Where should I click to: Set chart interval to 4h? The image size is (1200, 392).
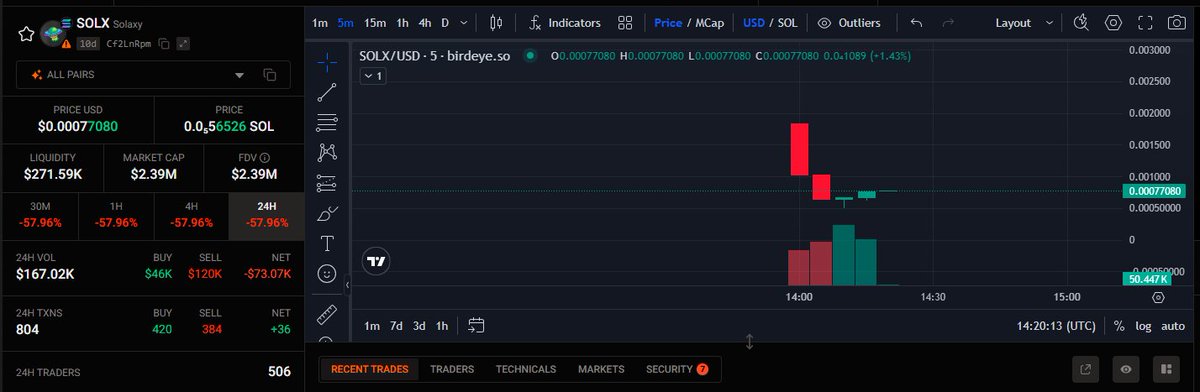pos(425,22)
